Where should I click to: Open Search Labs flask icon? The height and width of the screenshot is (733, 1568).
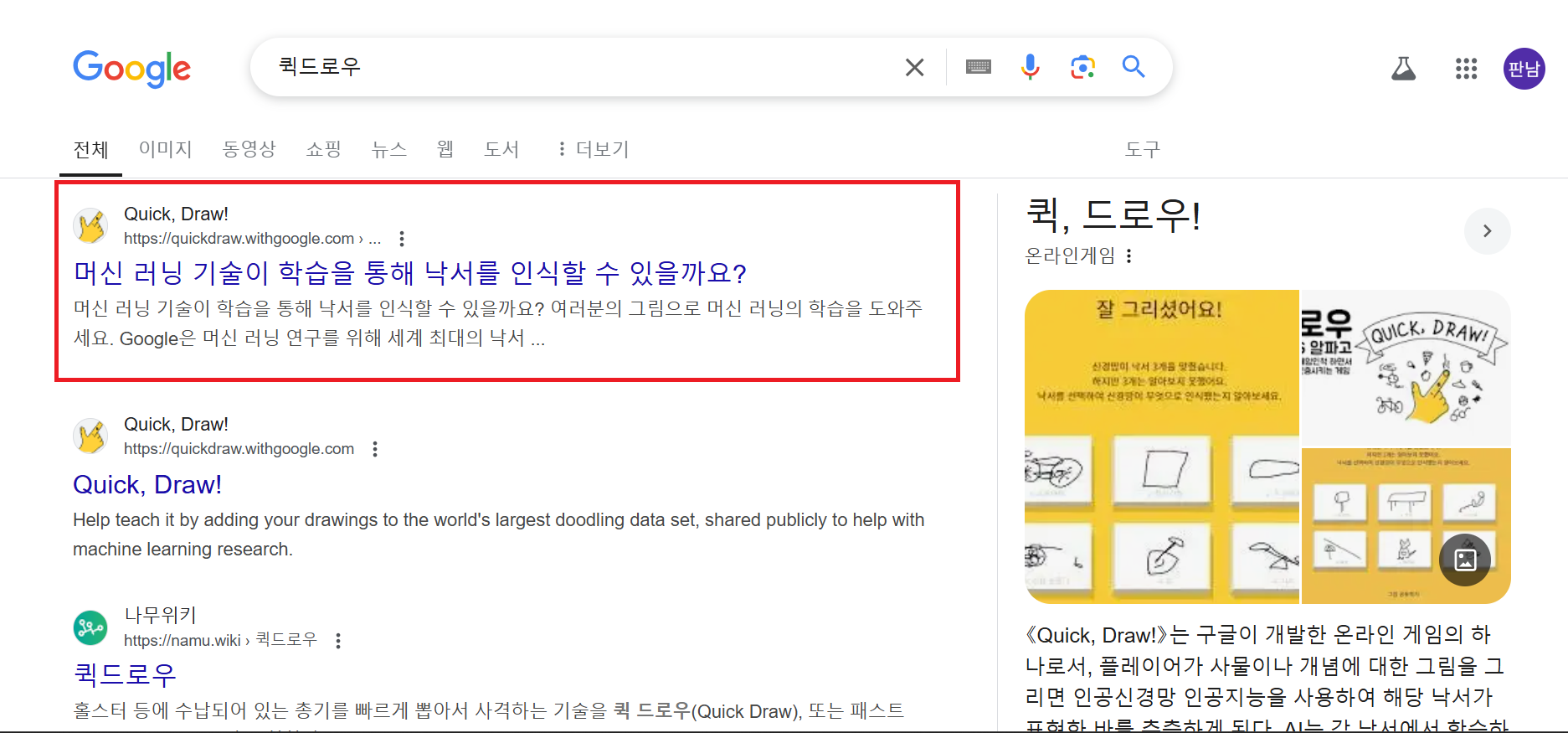[x=1404, y=69]
